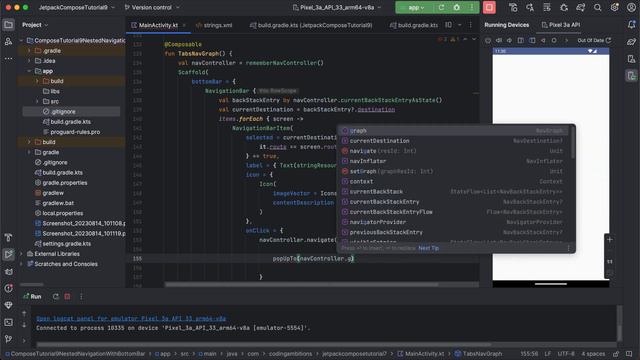Show hidden editor tabs dropdown

(x=460, y=25)
